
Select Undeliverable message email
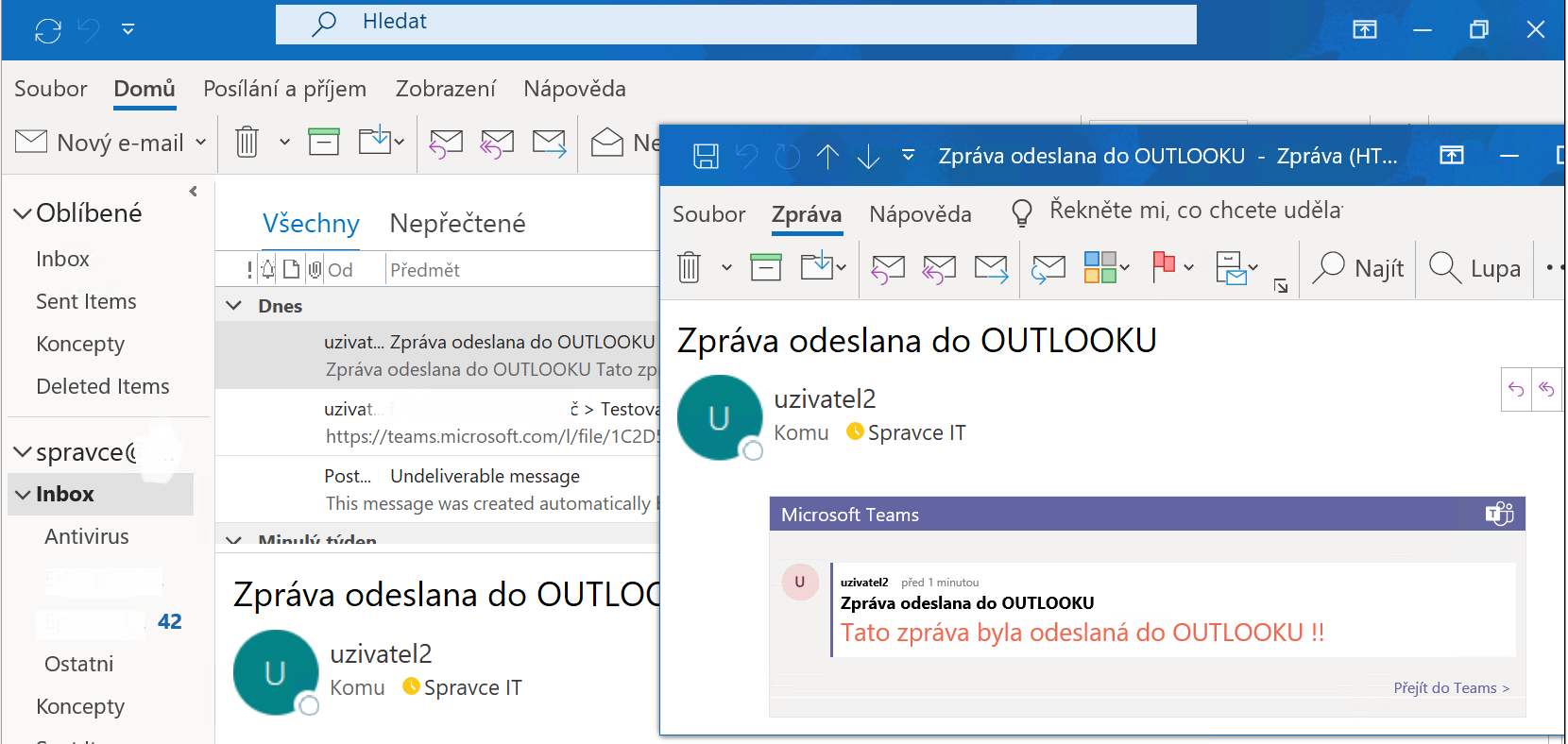point(437,489)
